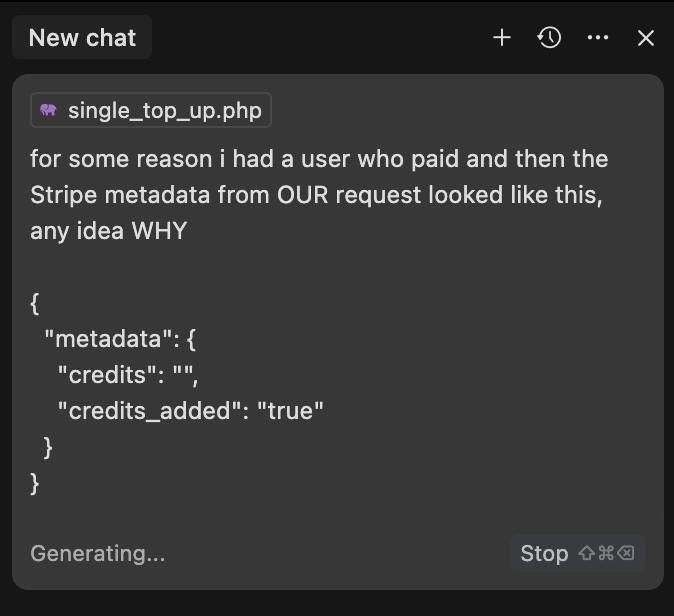Screen dimensions: 674x616
Task: Click the Stop keyboard shortcut hint symbols
Action: point(605,553)
